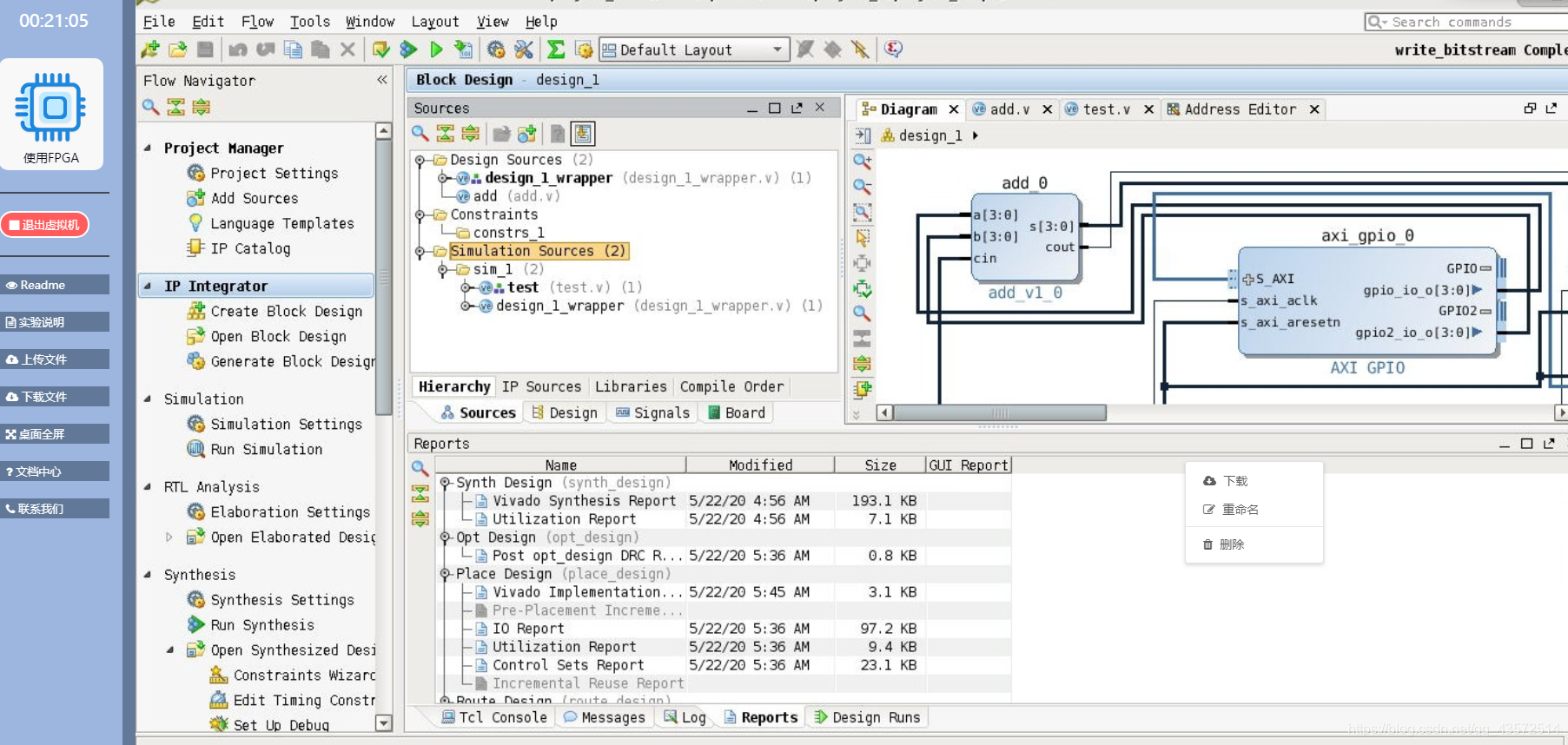
Task: Select the IO Report row
Action: [725, 629]
